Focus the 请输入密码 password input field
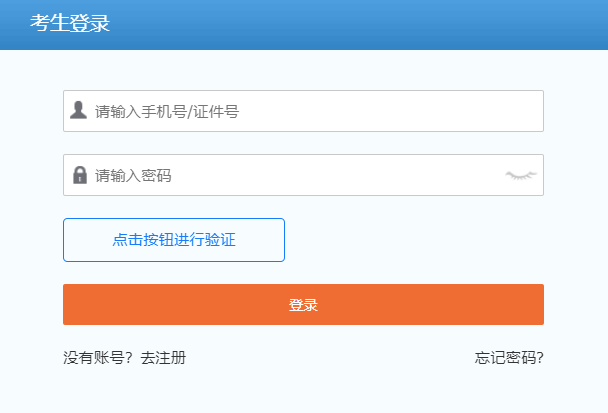This screenshot has height=413, width=608. (x=303, y=175)
